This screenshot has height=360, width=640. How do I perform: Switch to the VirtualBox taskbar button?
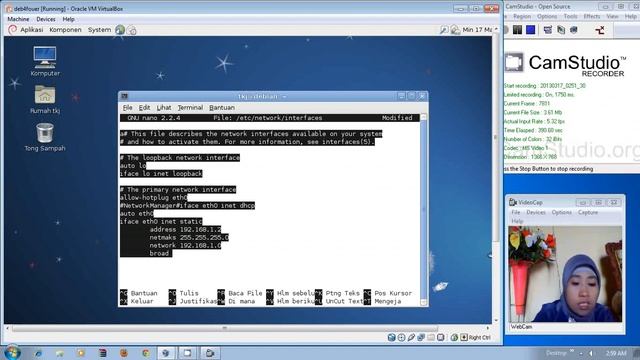pyautogui.click(x=166, y=353)
